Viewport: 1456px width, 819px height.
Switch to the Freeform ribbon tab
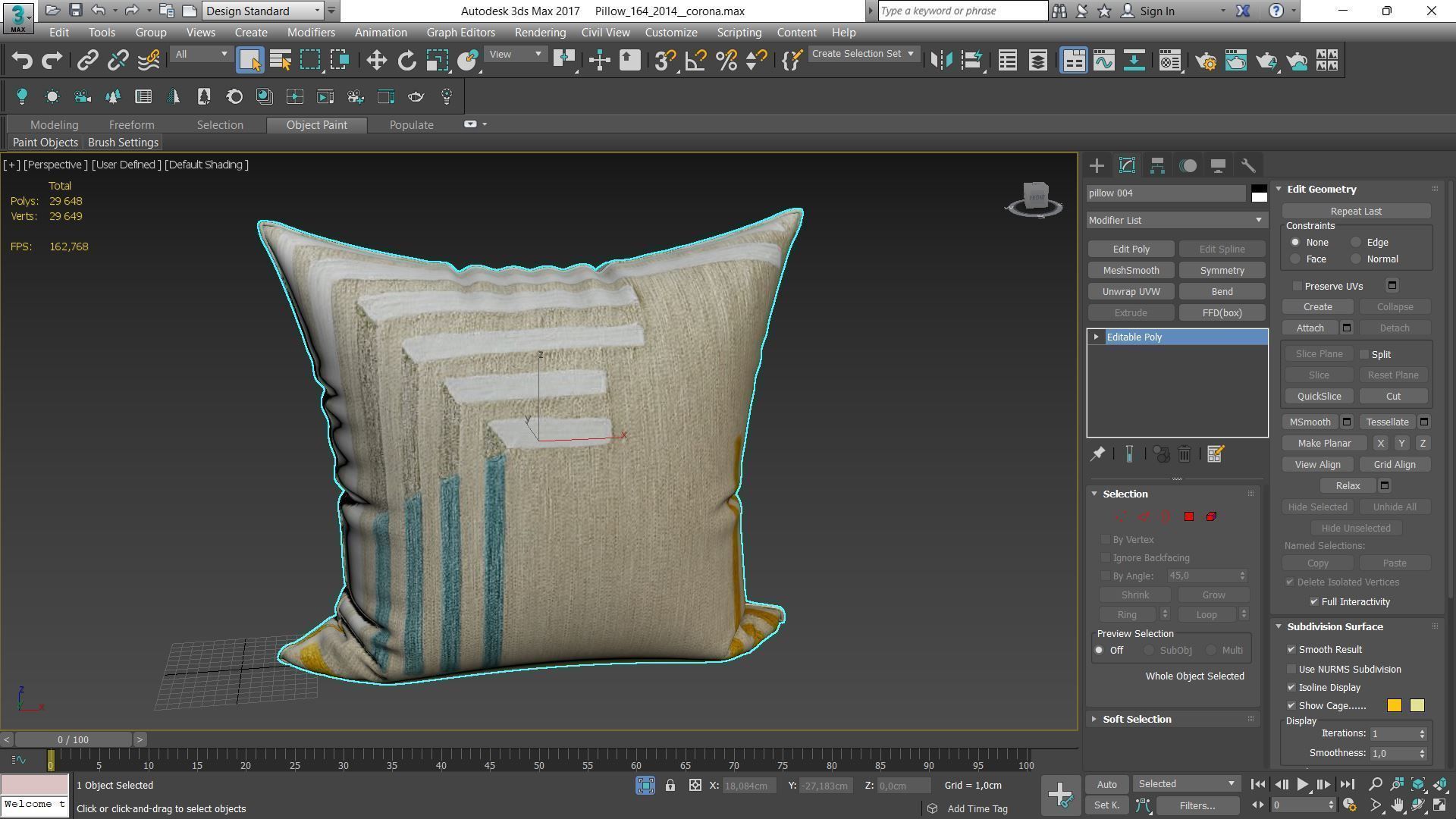pyautogui.click(x=131, y=125)
